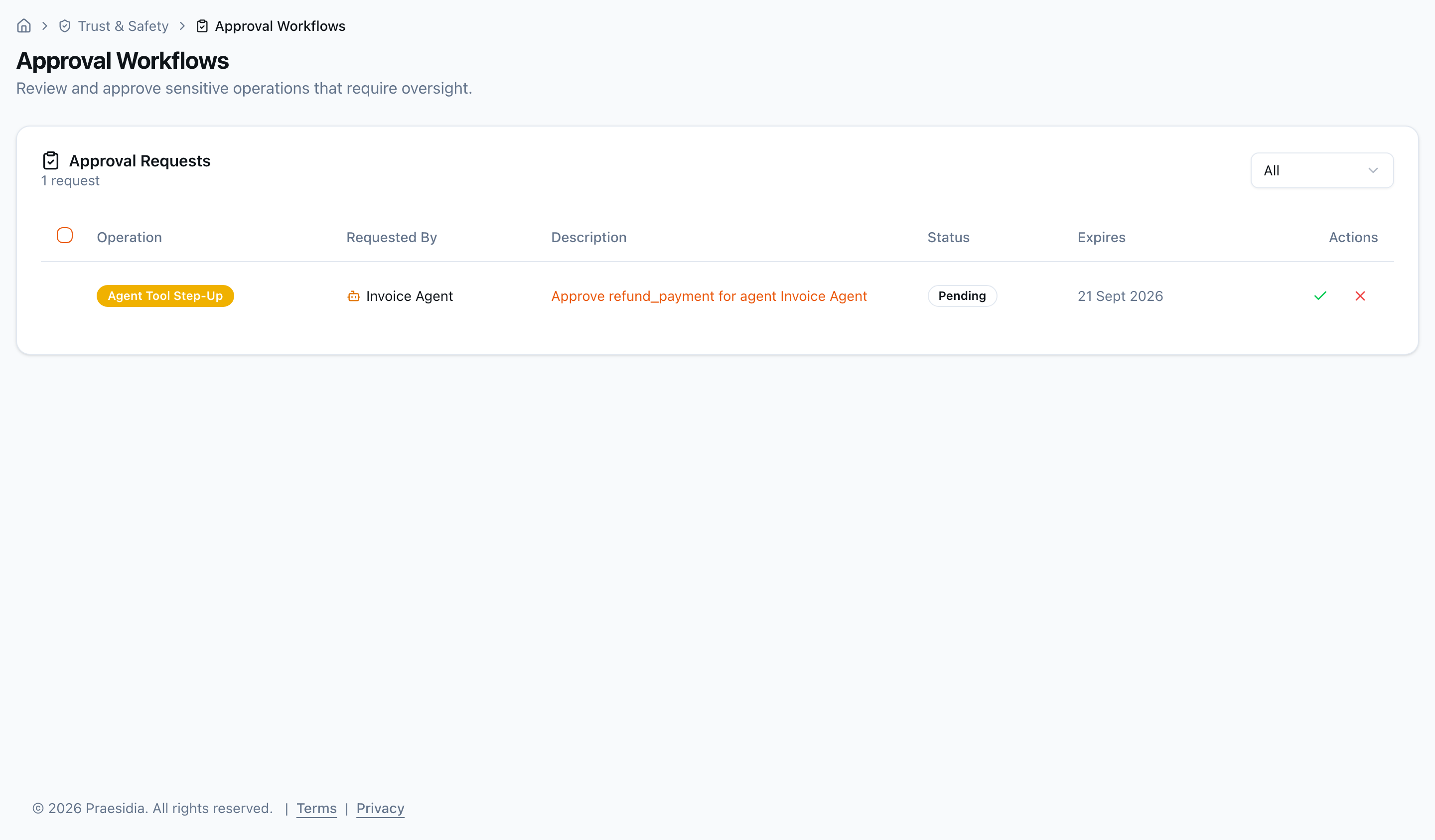
Task: Select the Approval Workflows breadcrumb item
Action: (280, 26)
